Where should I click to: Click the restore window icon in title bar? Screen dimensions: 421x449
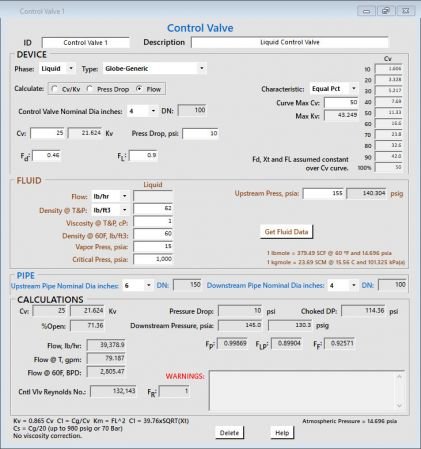(x=386, y=11)
